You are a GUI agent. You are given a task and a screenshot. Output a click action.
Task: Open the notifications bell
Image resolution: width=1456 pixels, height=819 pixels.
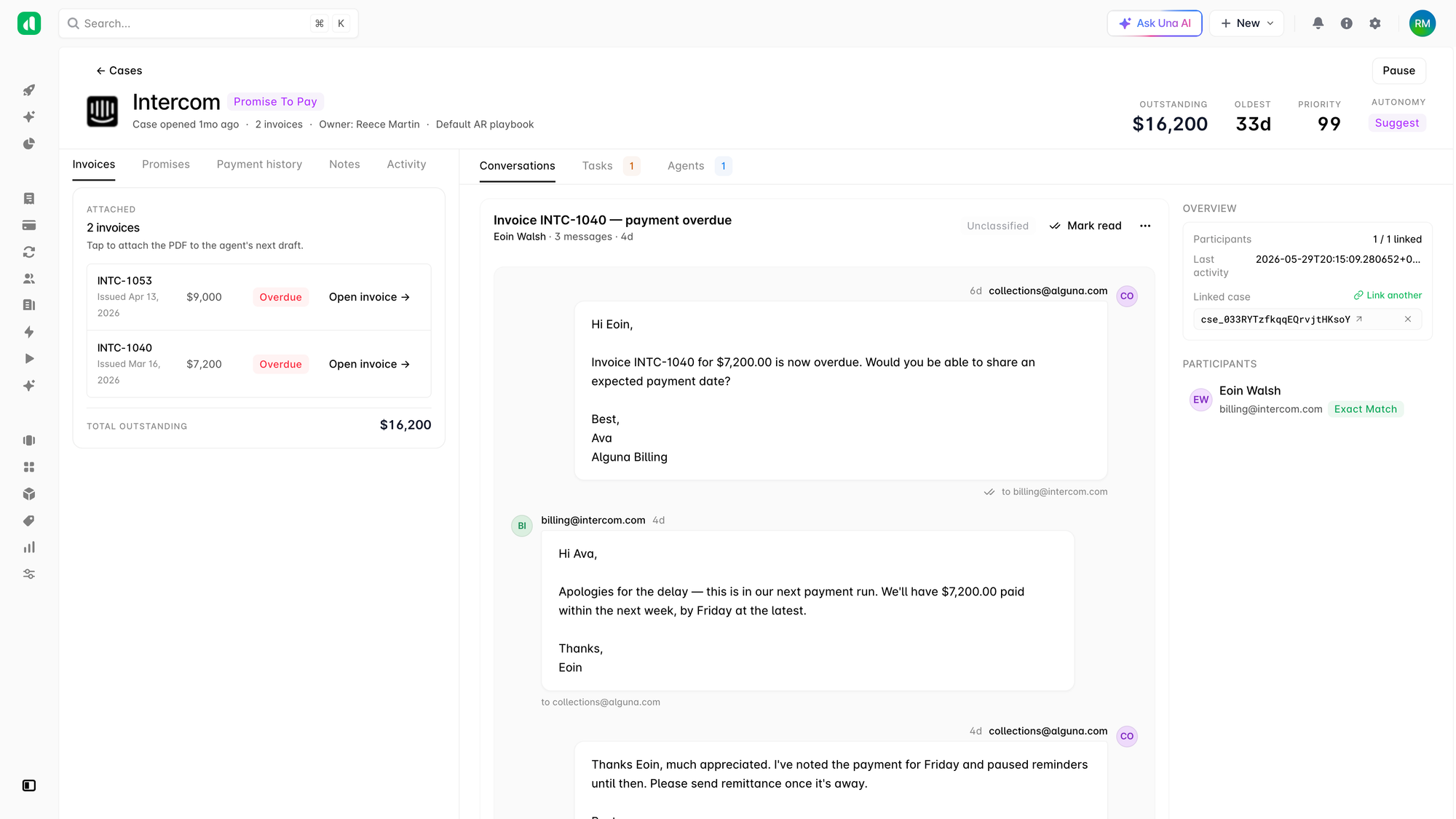(1318, 23)
